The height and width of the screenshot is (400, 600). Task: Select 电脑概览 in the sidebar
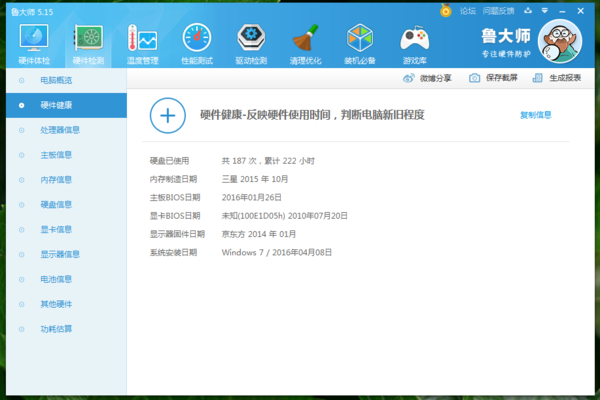55,78
